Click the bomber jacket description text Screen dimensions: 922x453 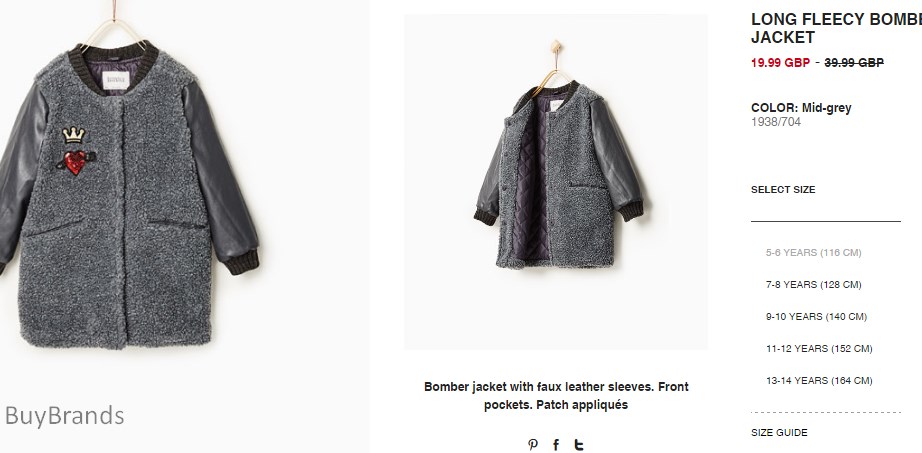click(x=556, y=395)
